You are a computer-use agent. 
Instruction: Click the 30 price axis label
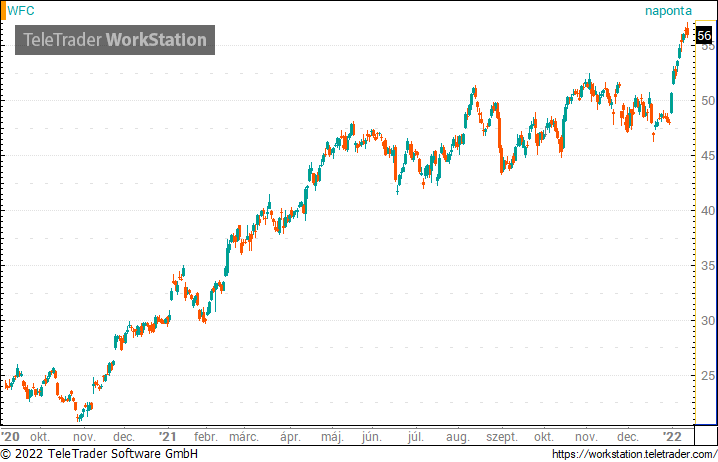pos(708,321)
